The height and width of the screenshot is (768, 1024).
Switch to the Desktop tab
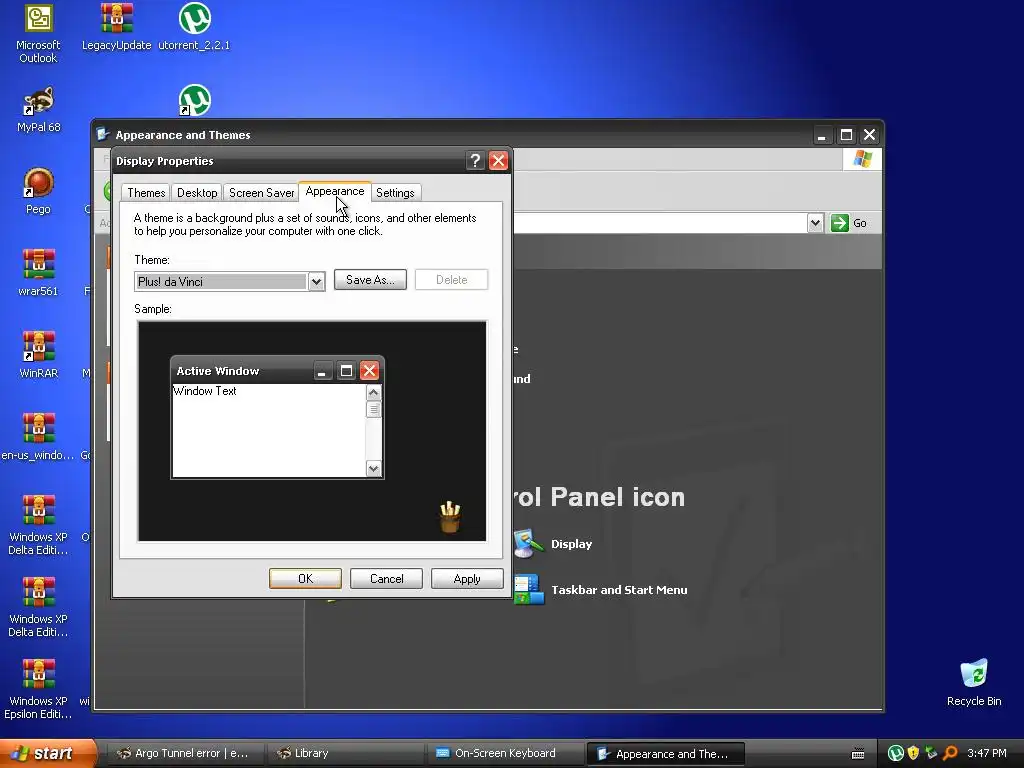pyautogui.click(x=197, y=193)
